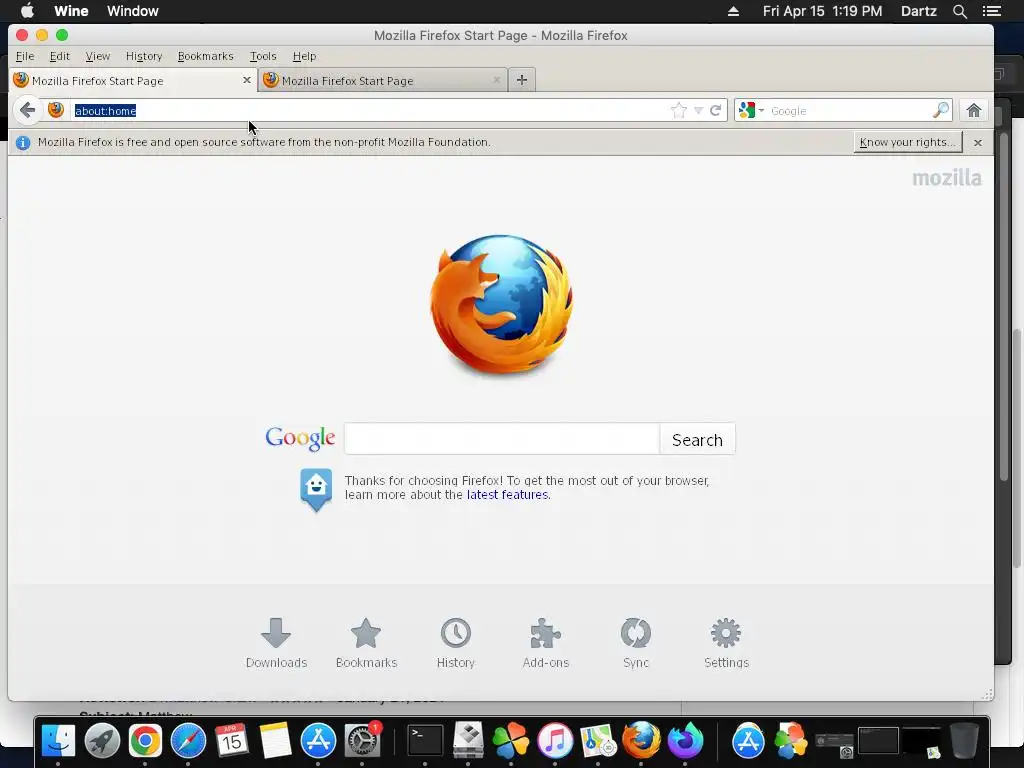Image resolution: width=1024 pixels, height=768 pixels.
Task: Open the search engine selector dropdown
Action: (751, 110)
